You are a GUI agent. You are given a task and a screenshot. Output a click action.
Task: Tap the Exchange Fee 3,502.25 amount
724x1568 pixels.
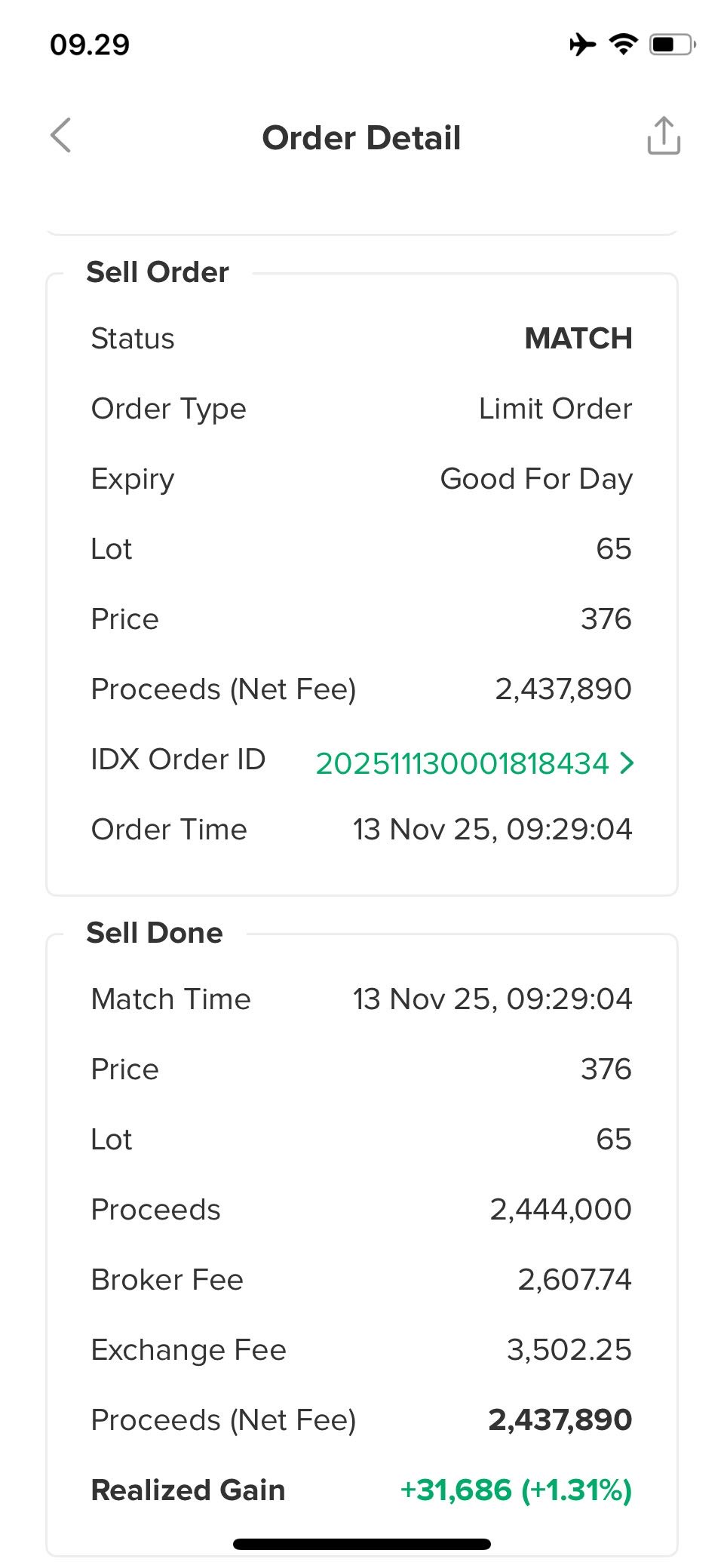[x=569, y=1350]
